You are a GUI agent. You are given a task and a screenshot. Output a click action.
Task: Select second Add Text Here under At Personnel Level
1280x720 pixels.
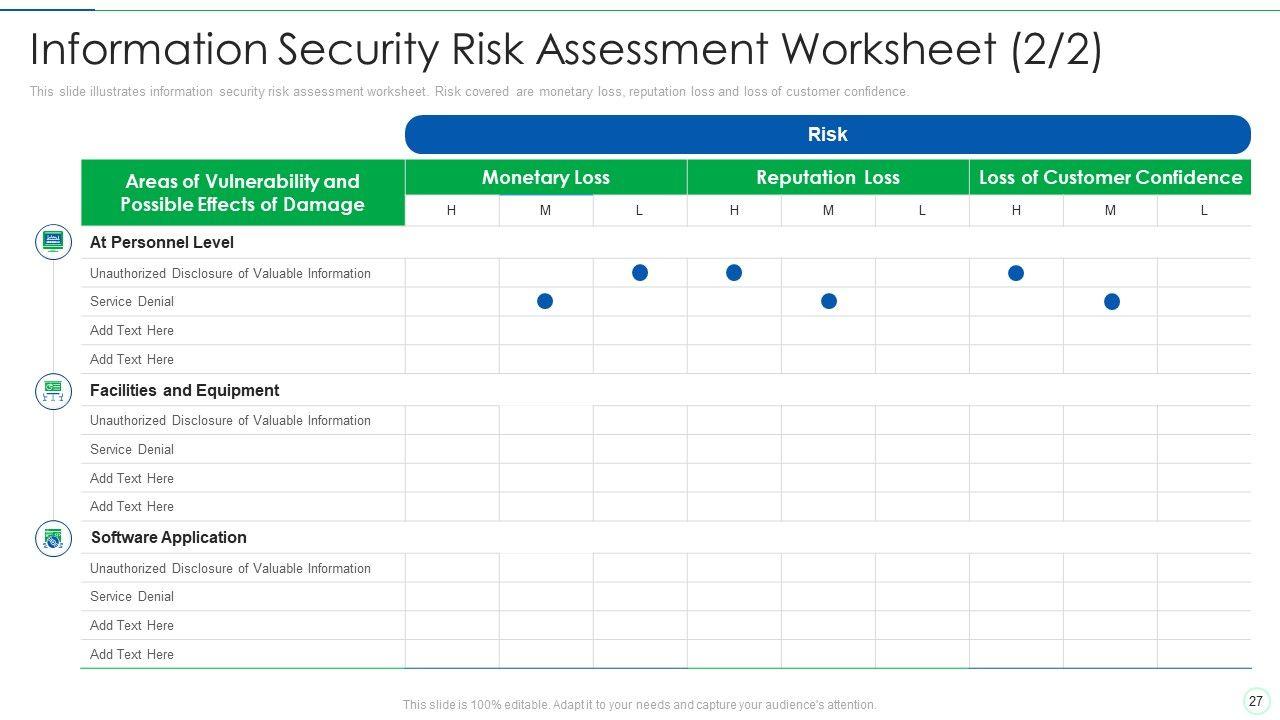pyautogui.click(x=132, y=359)
